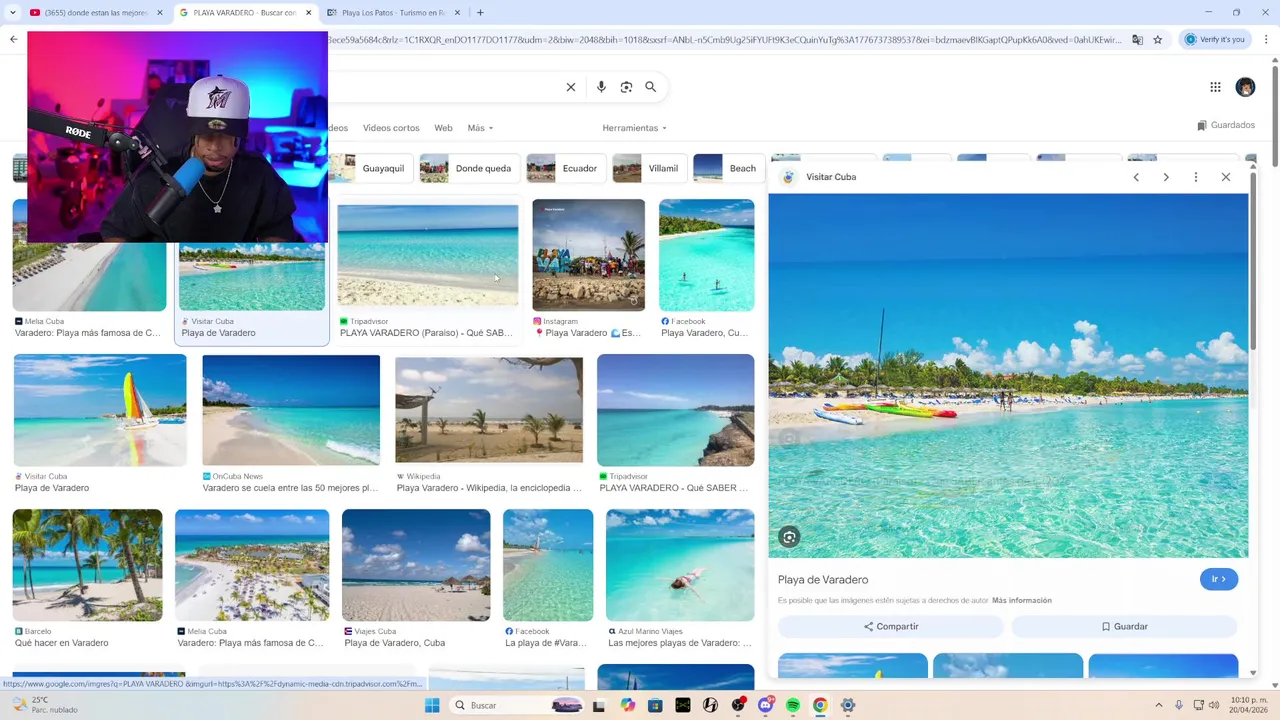Image resolution: width=1280 pixels, height=720 pixels.
Task: Open the tab search dropdown arrow
Action: click(x=12, y=13)
